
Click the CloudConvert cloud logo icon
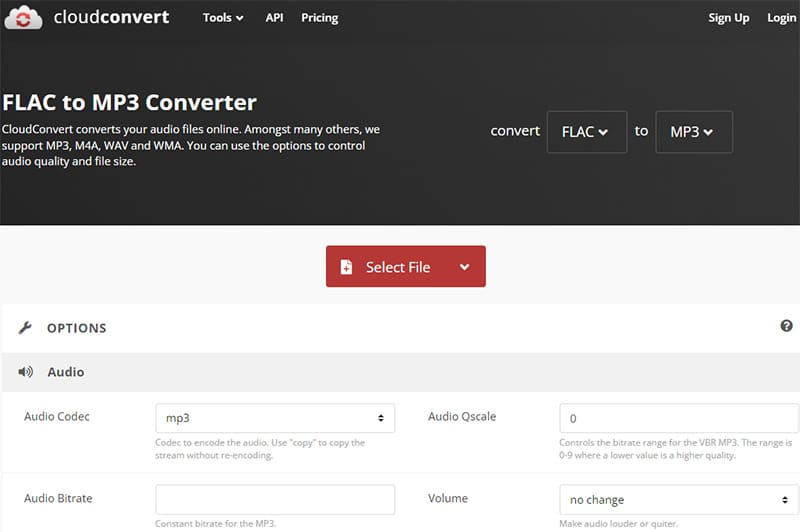pos(23,17)
